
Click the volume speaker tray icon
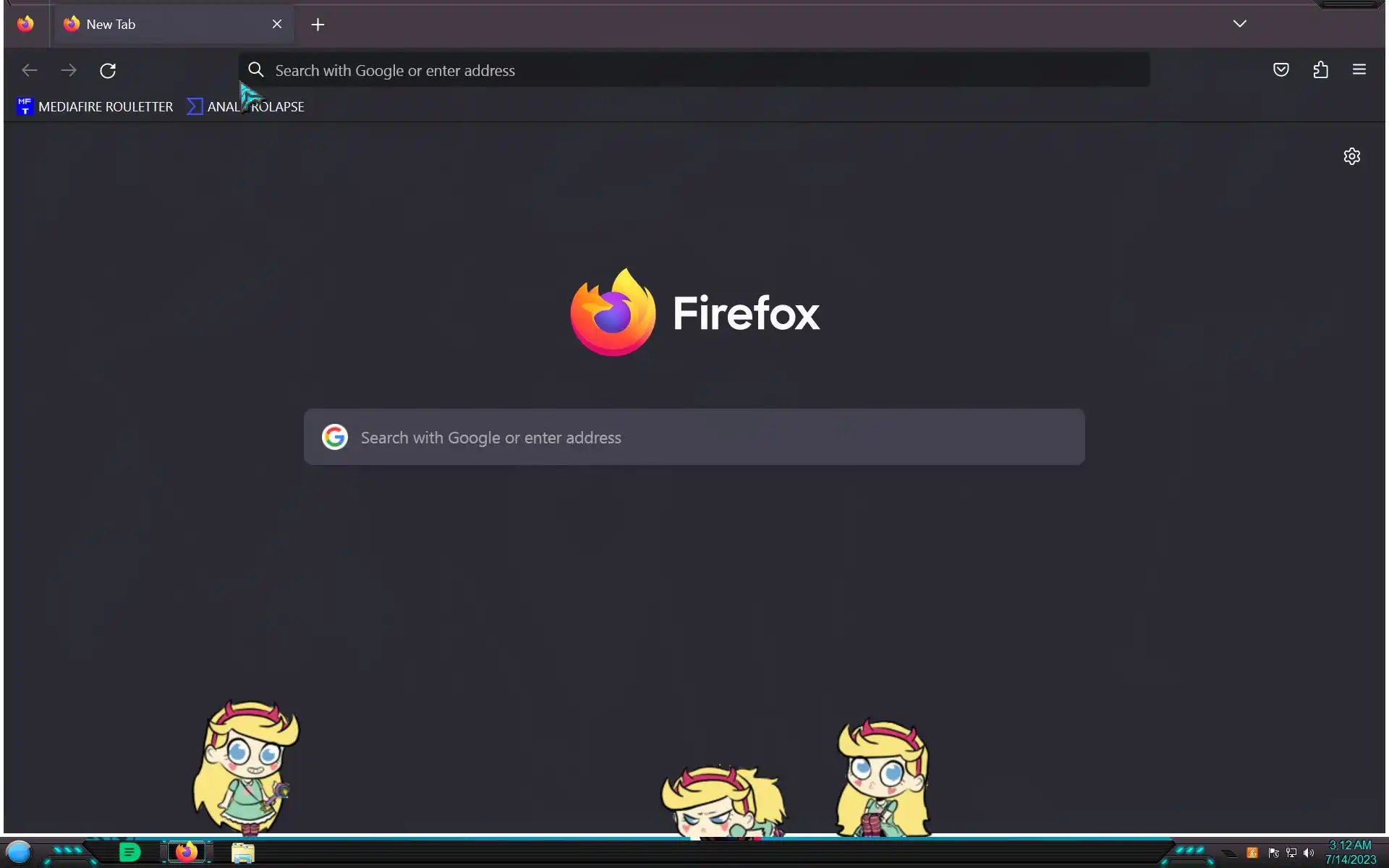[1308, 853]
